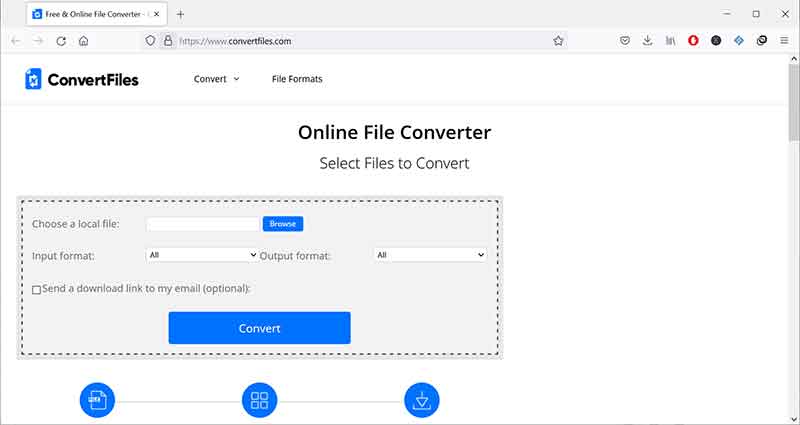Save to Pocket icon in toolbar
800x425 pixels.
(624, 41)
